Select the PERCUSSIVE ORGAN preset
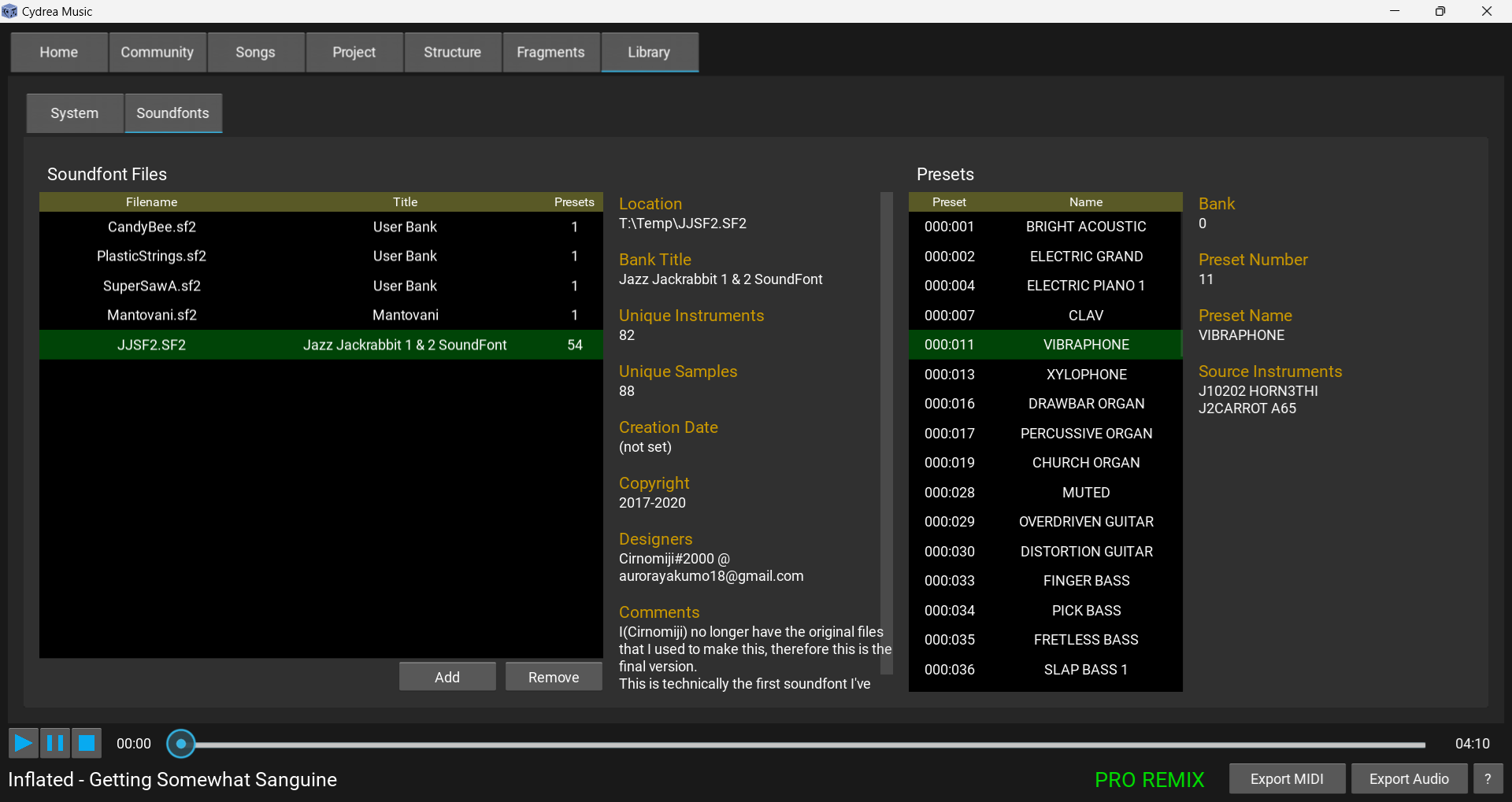 (x=1045, y=434)
